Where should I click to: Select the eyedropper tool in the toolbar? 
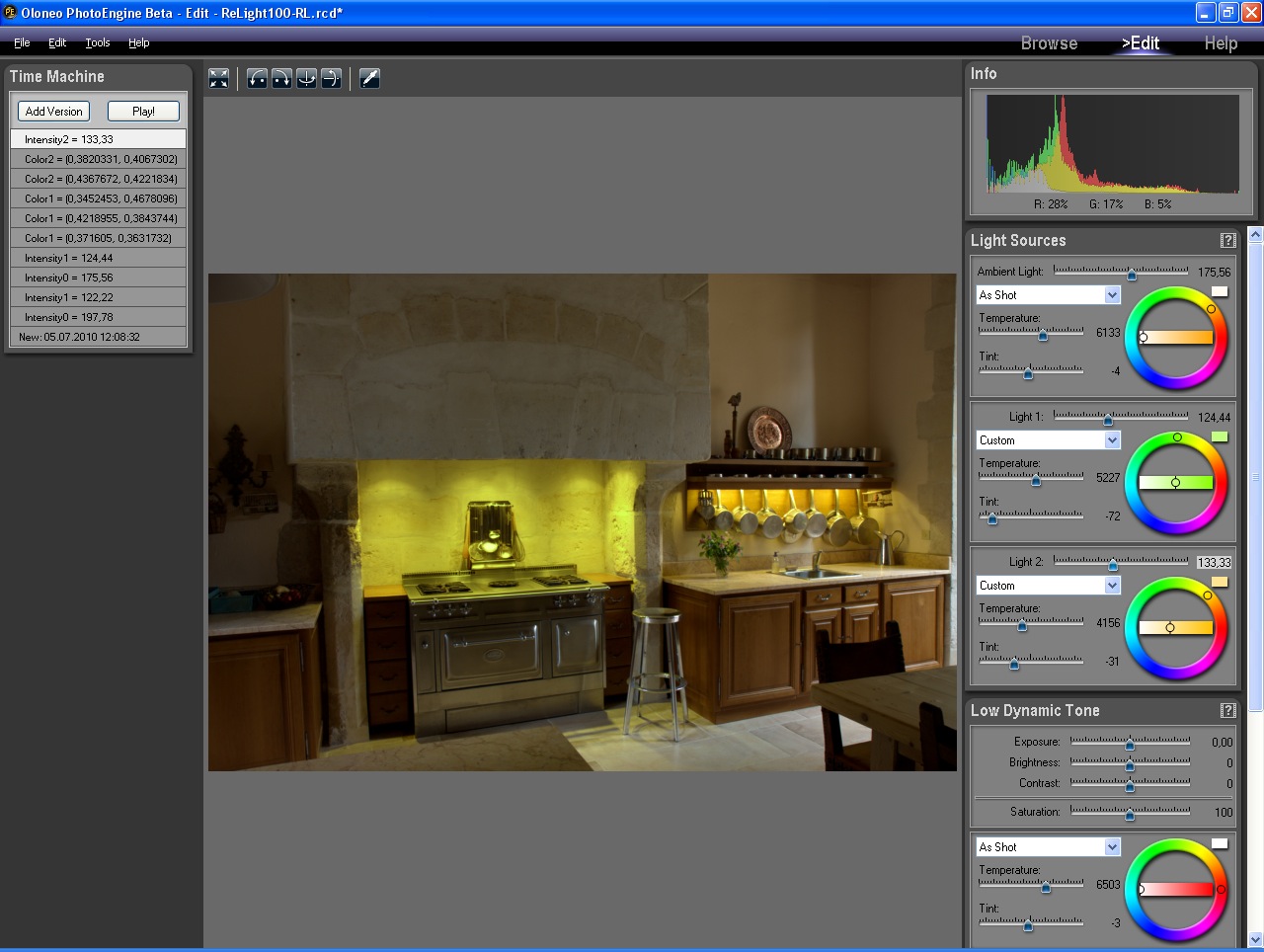coord(369,78)
